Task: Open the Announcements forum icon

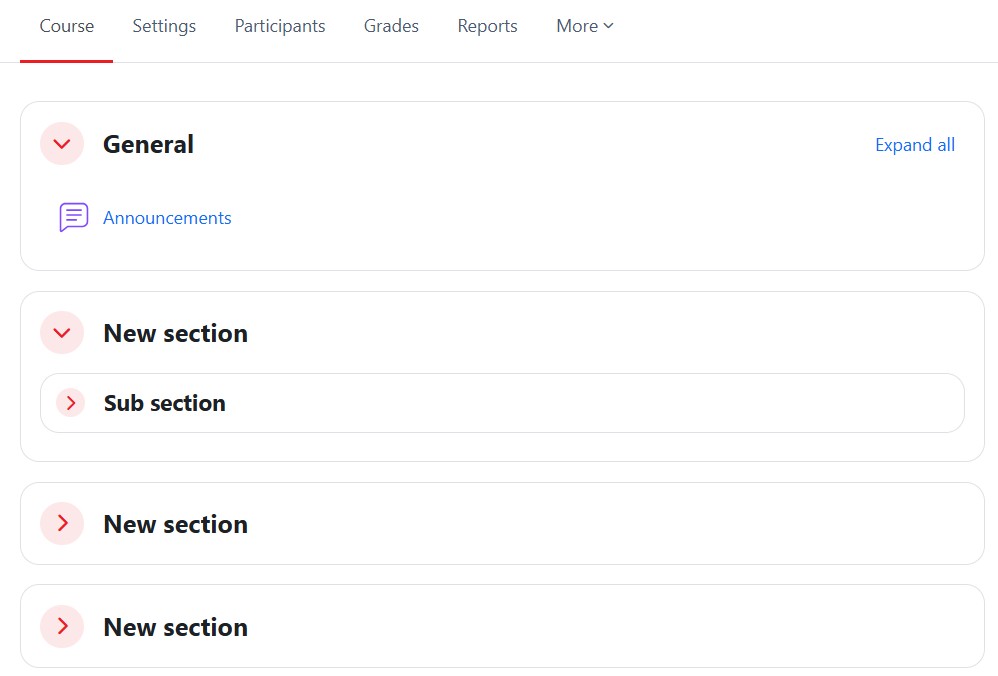Action: 74,217
